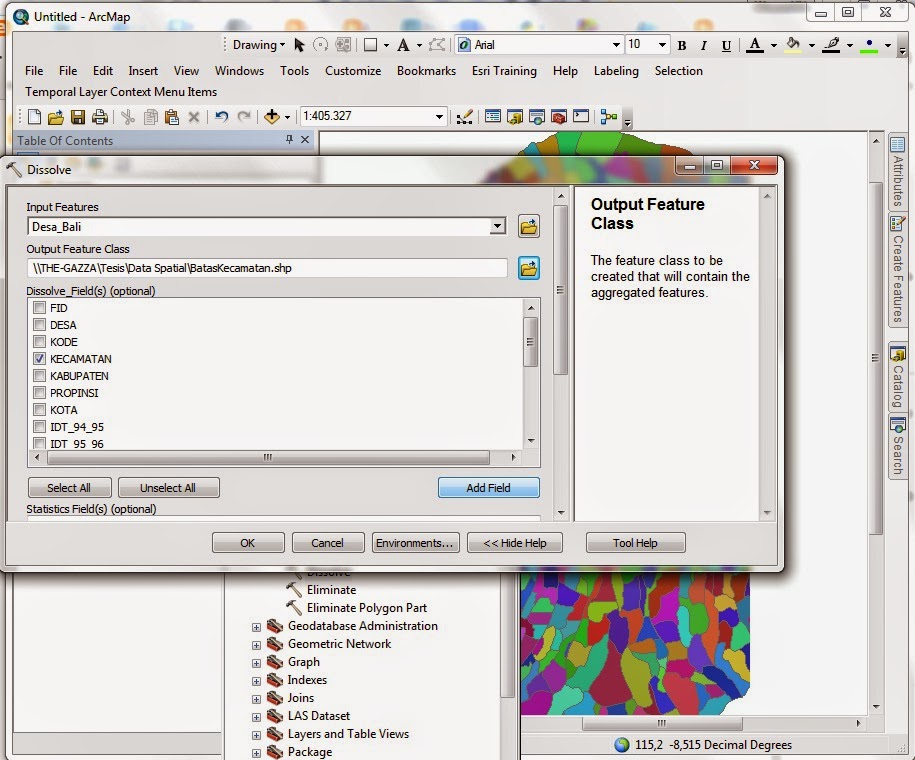Enable the PROPINSI field checkbox
915x760 pixels.
coord(38,393)
